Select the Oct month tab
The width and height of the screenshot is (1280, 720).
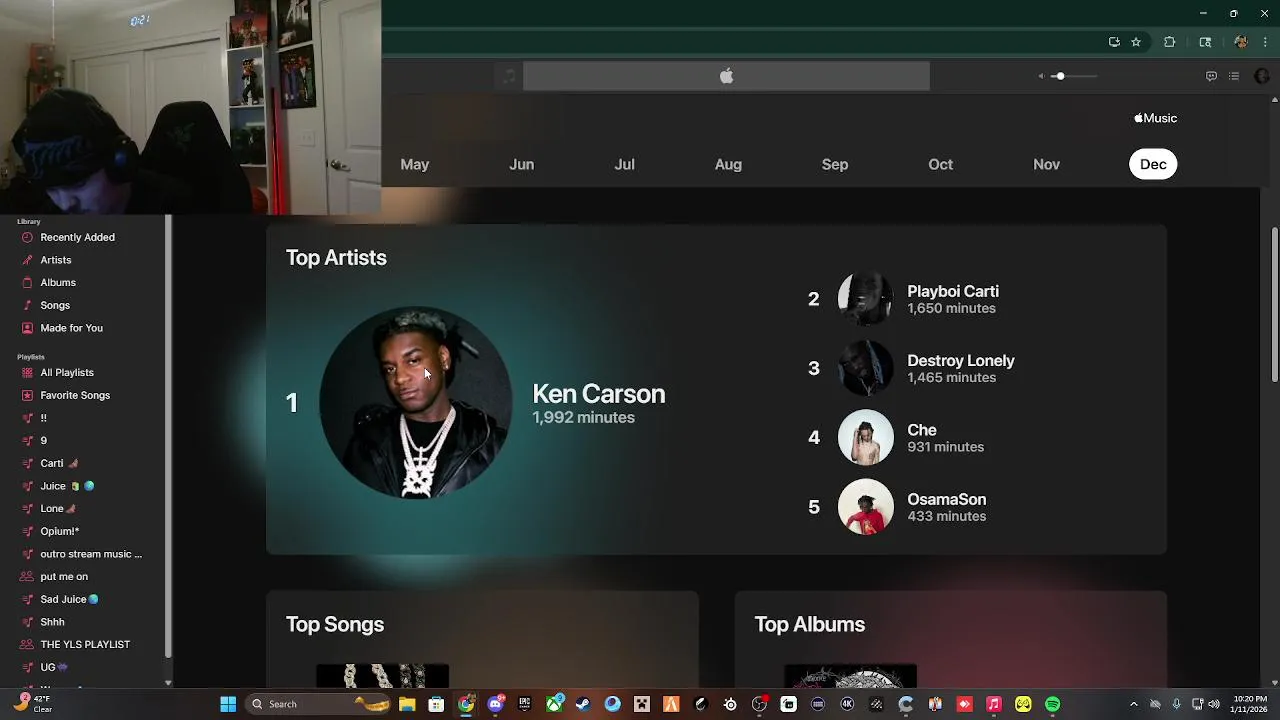click(x=940, y=164)
